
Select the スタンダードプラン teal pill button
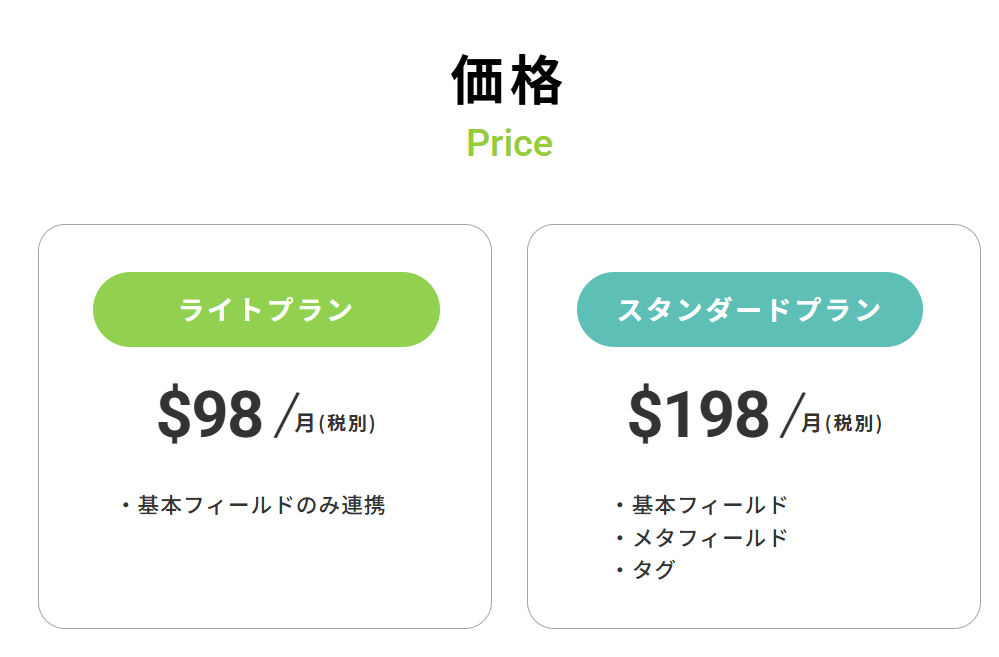(749, 310)
